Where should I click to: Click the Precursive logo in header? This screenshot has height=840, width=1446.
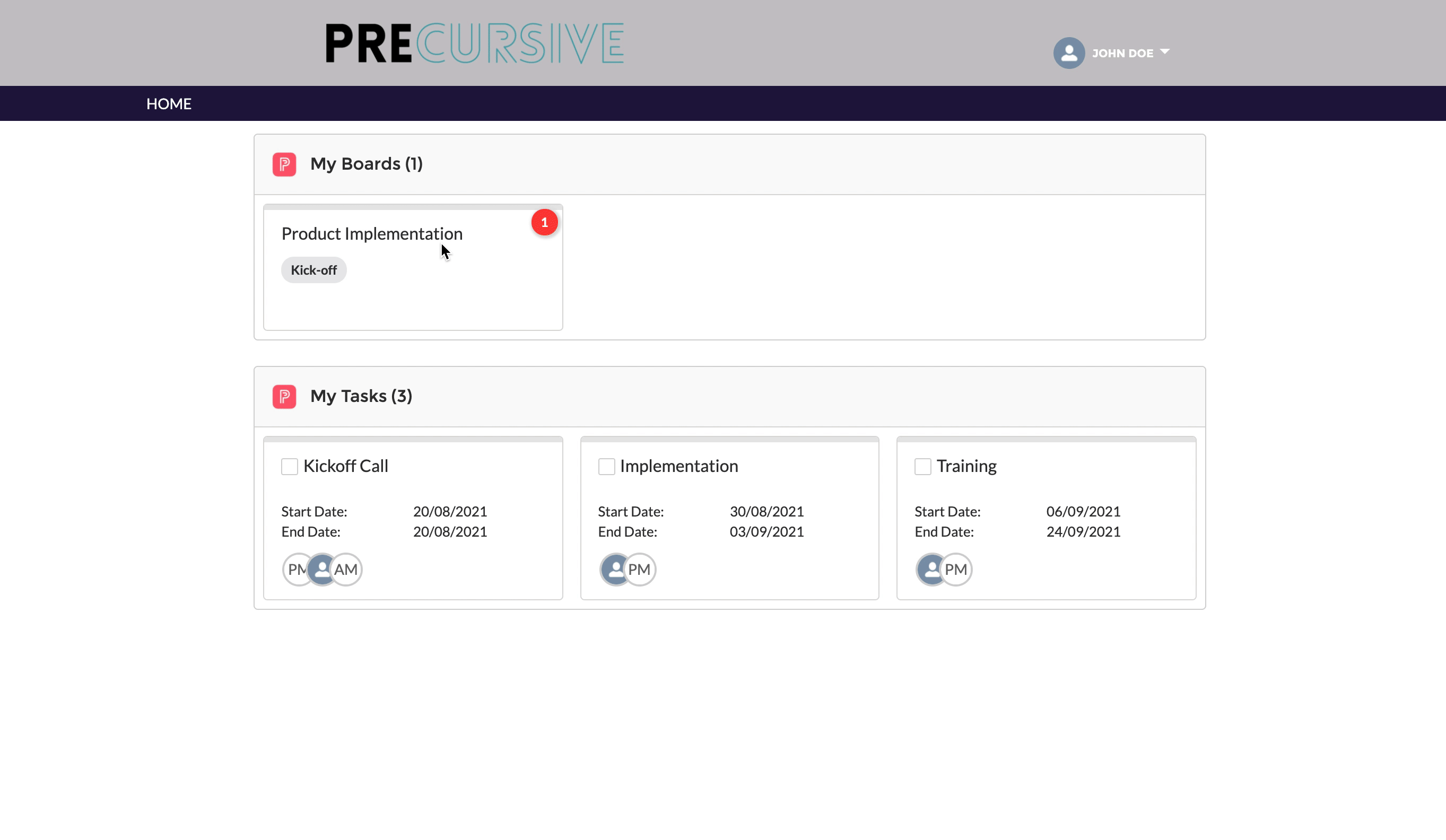click(x=475, y=43)
